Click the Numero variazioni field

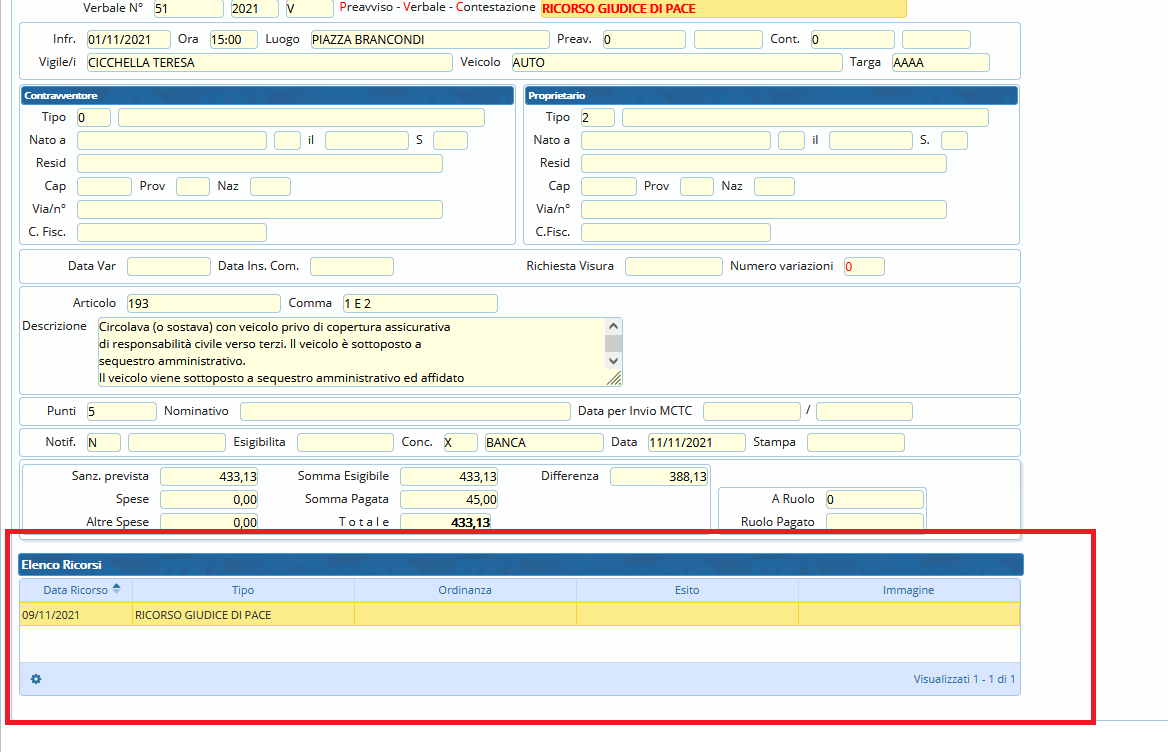pyautogui.click(x=864, y=266)
